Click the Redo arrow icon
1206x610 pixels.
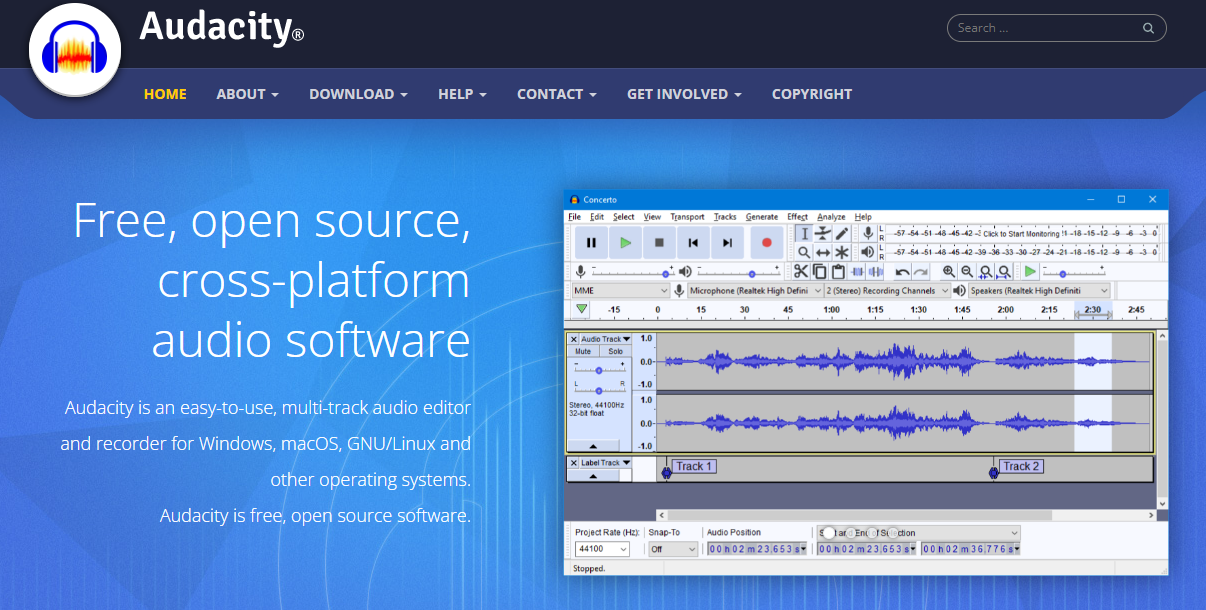[x=921, y=271]
